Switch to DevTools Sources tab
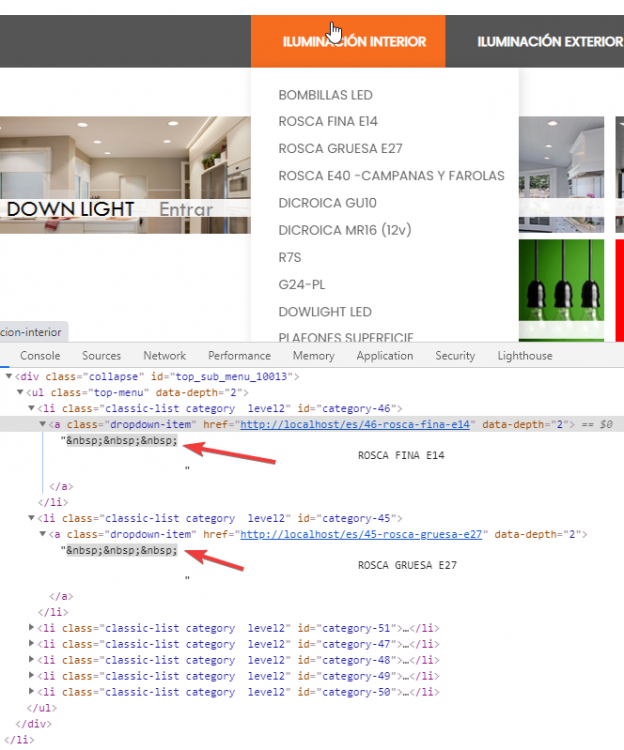Viewport: 624px width, 750px height. (x=101, y=356)
